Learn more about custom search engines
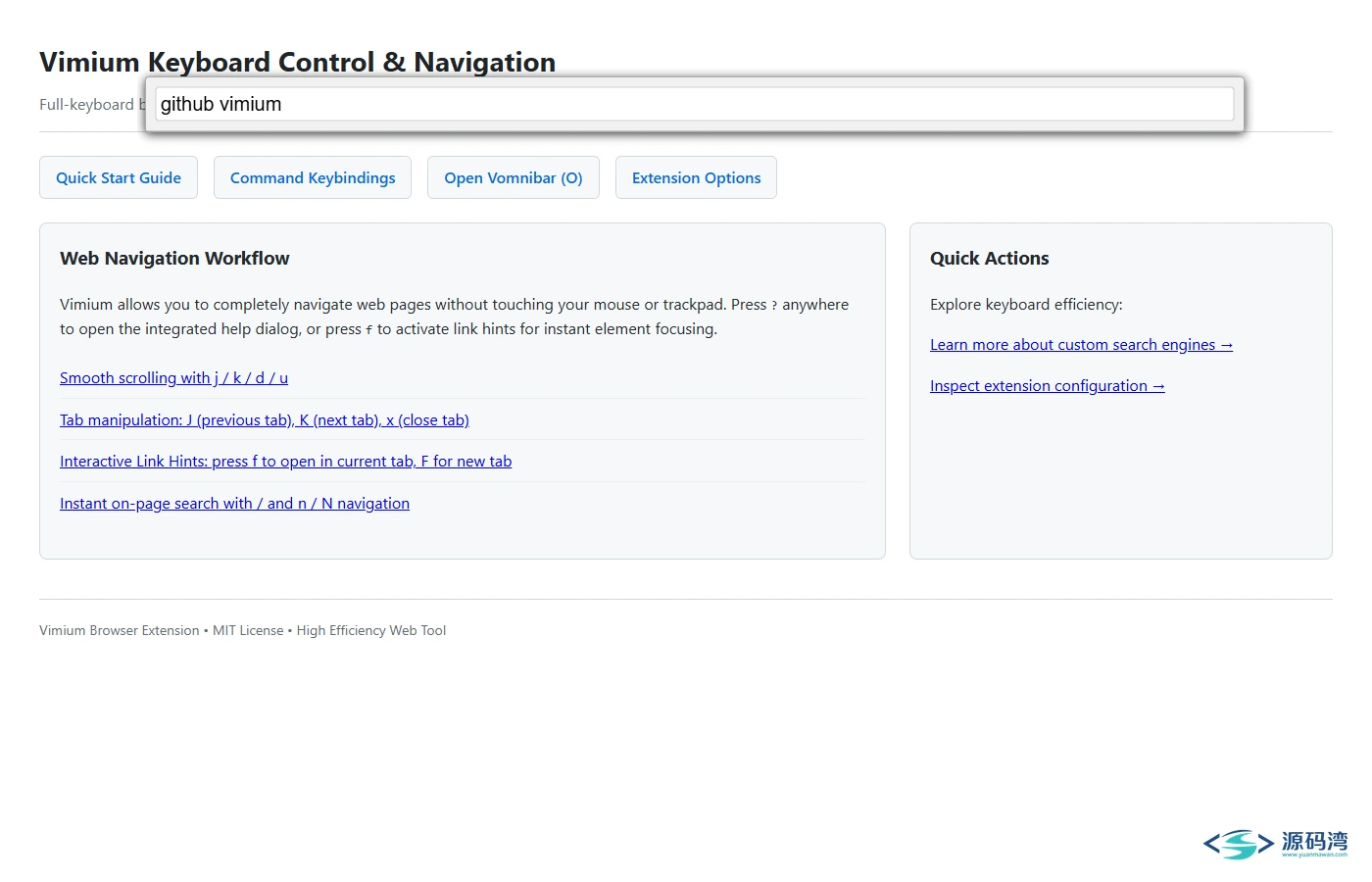This screenshot has height=882, width=1372. 1081,345
